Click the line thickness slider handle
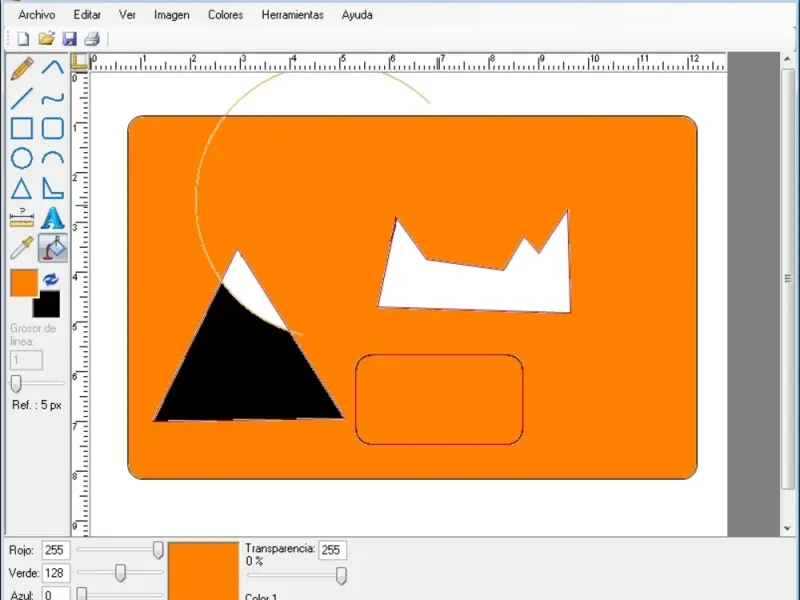 pos(16,384)
